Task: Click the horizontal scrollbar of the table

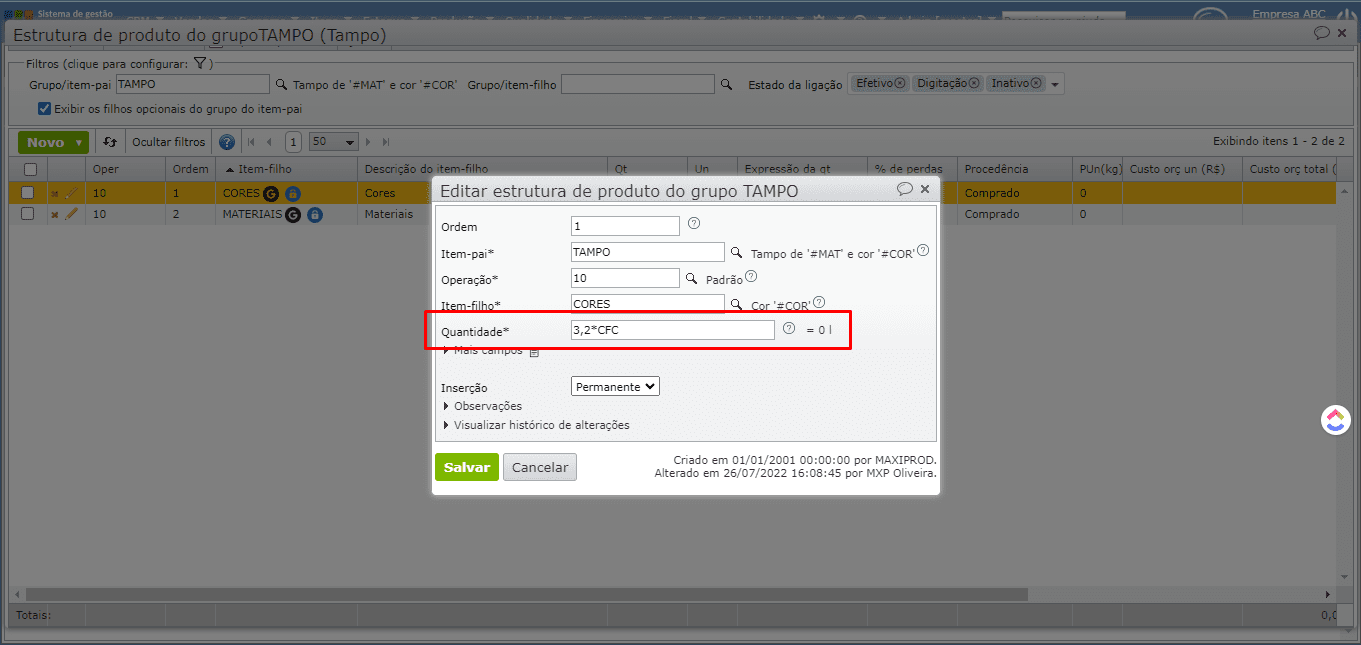Action: point(528,594)
